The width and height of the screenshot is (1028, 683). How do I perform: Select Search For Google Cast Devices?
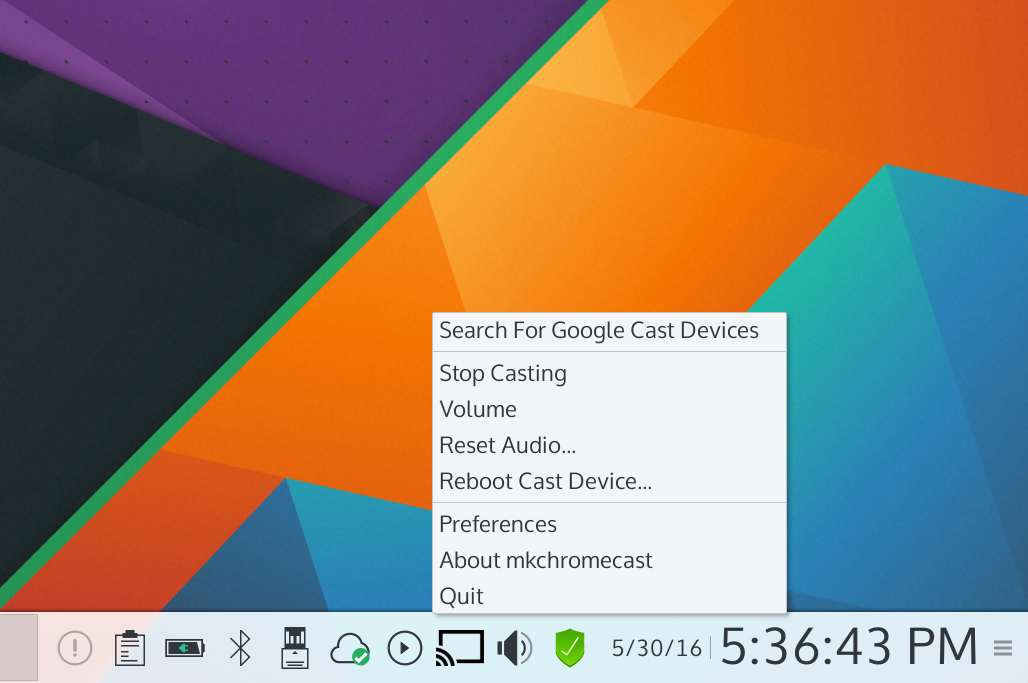598,331
